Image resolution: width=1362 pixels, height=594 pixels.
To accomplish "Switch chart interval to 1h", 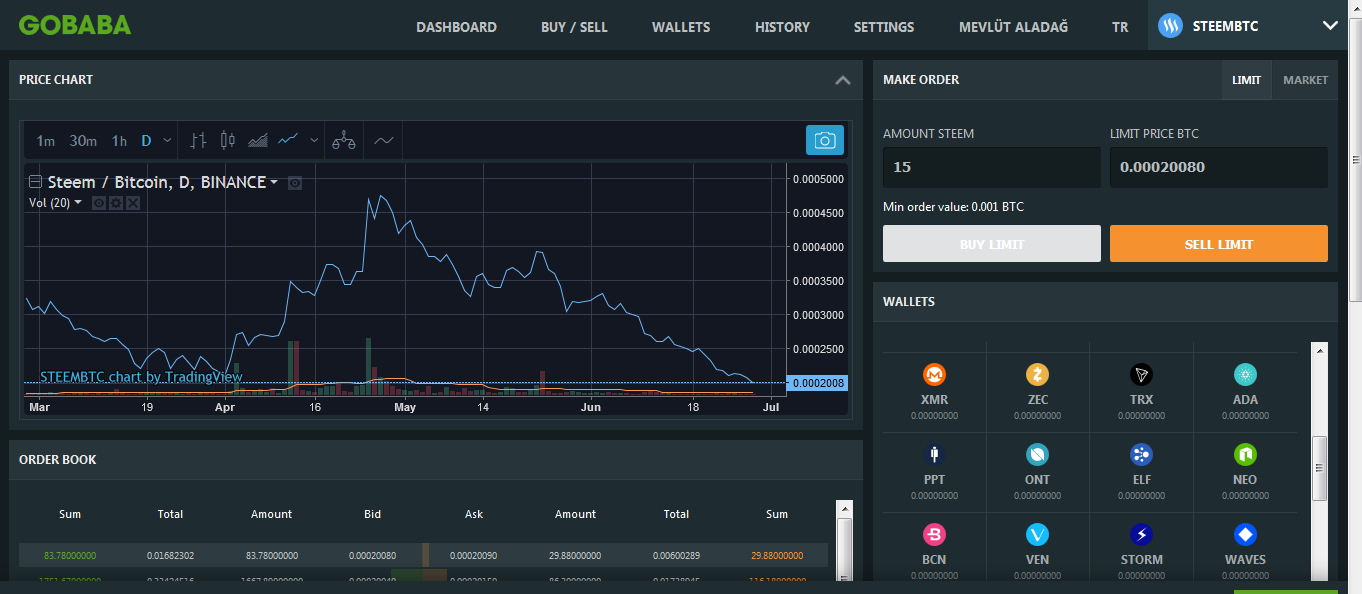I will 119,141.
